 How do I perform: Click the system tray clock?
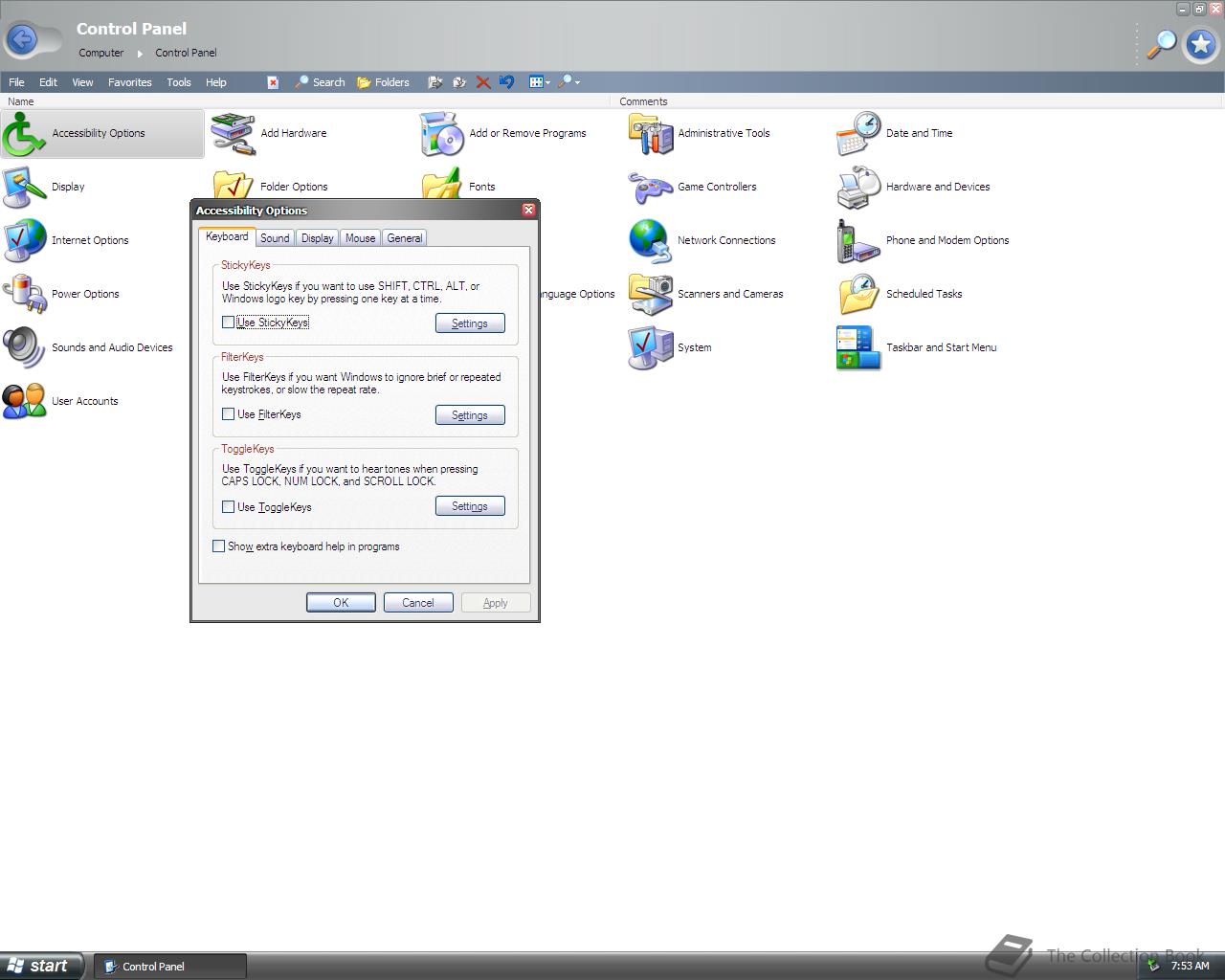coord(1190,967)
